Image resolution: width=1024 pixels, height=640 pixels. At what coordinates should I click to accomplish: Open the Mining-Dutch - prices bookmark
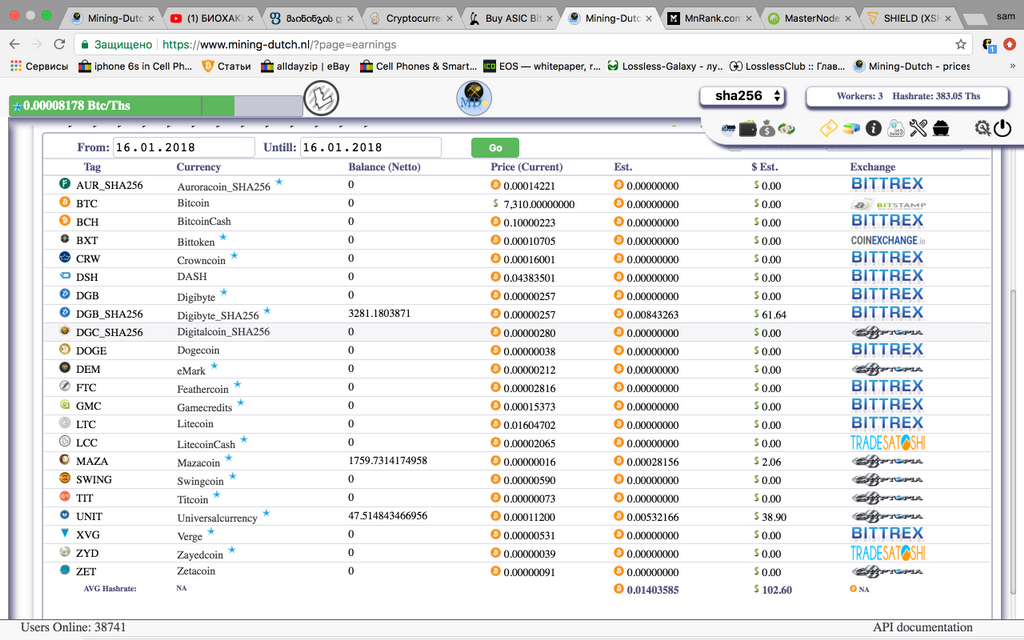(x=911, y=66)
